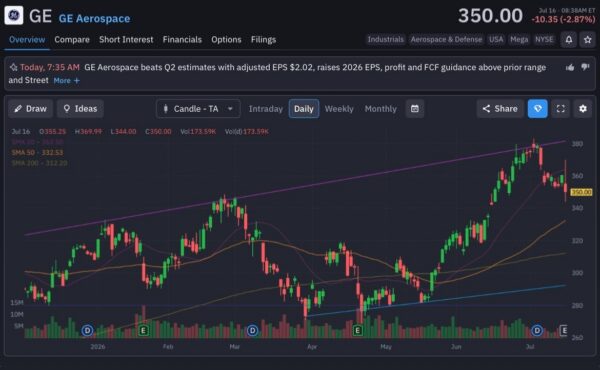Click the H369.99 high value
Image resolution: width=600 pixels, height=370 pixels.
point(88,131)
